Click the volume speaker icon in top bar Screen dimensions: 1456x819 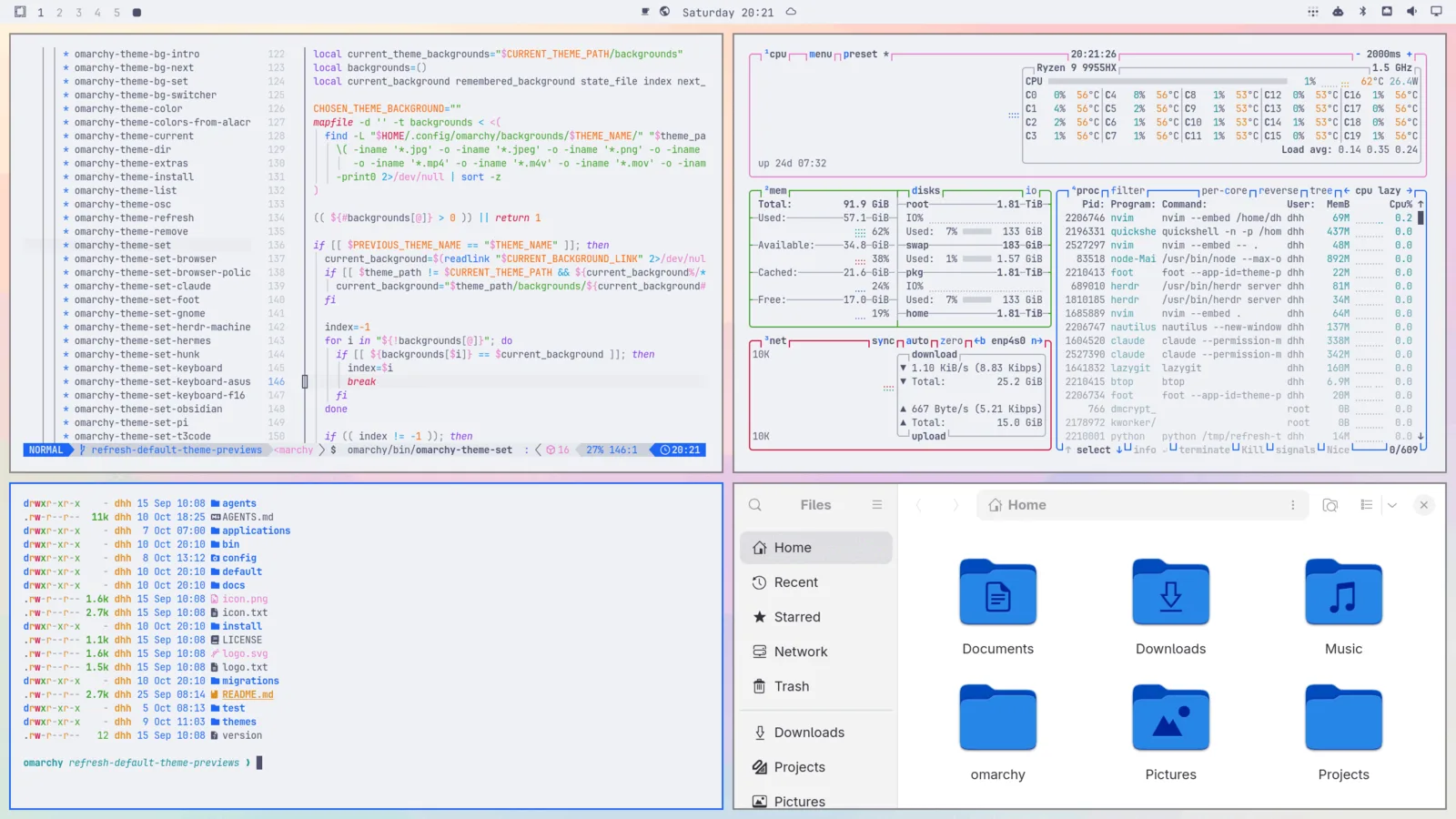coord(1411,12)
